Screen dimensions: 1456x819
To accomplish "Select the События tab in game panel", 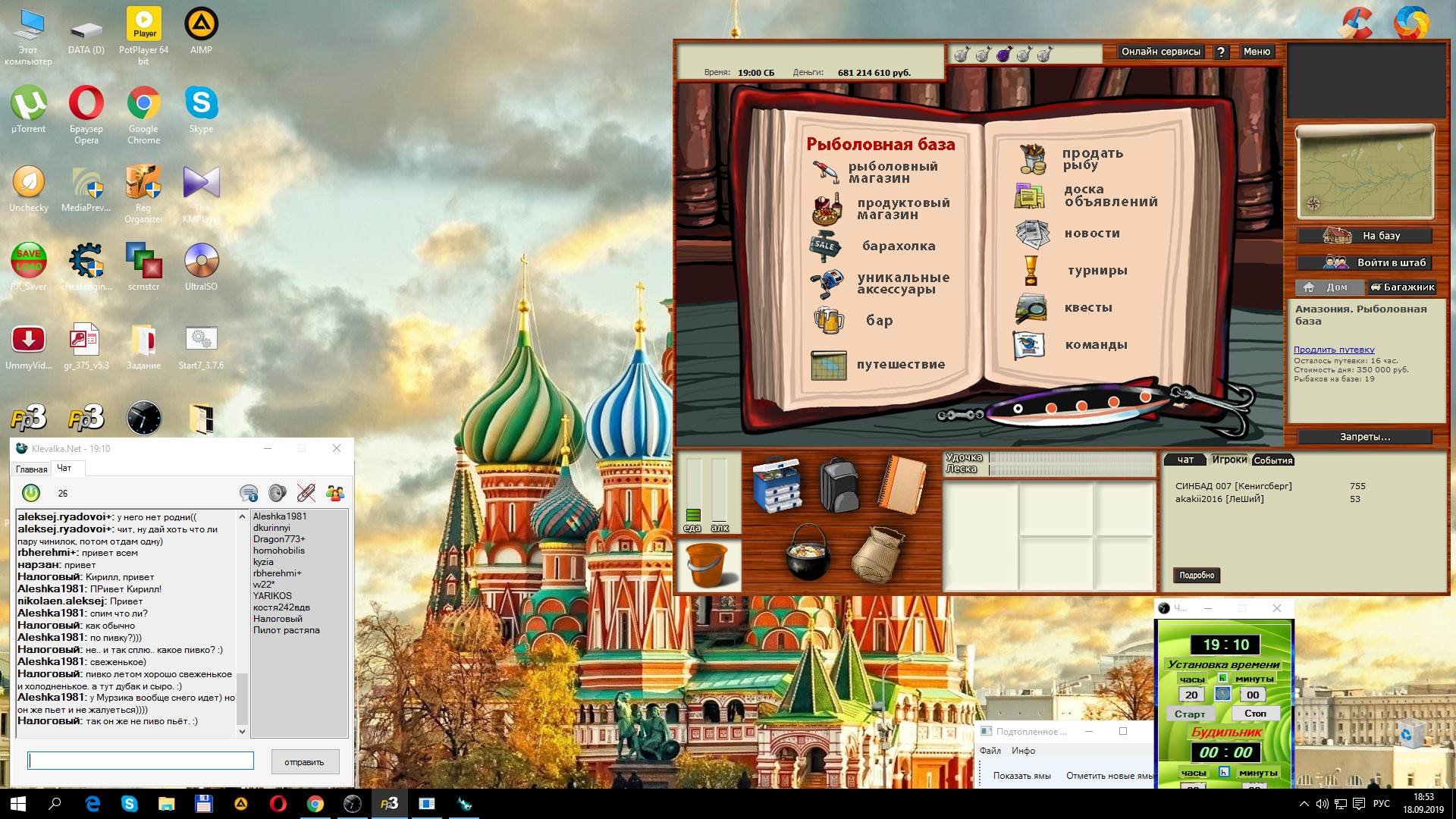I will (x=1273, y=460).
